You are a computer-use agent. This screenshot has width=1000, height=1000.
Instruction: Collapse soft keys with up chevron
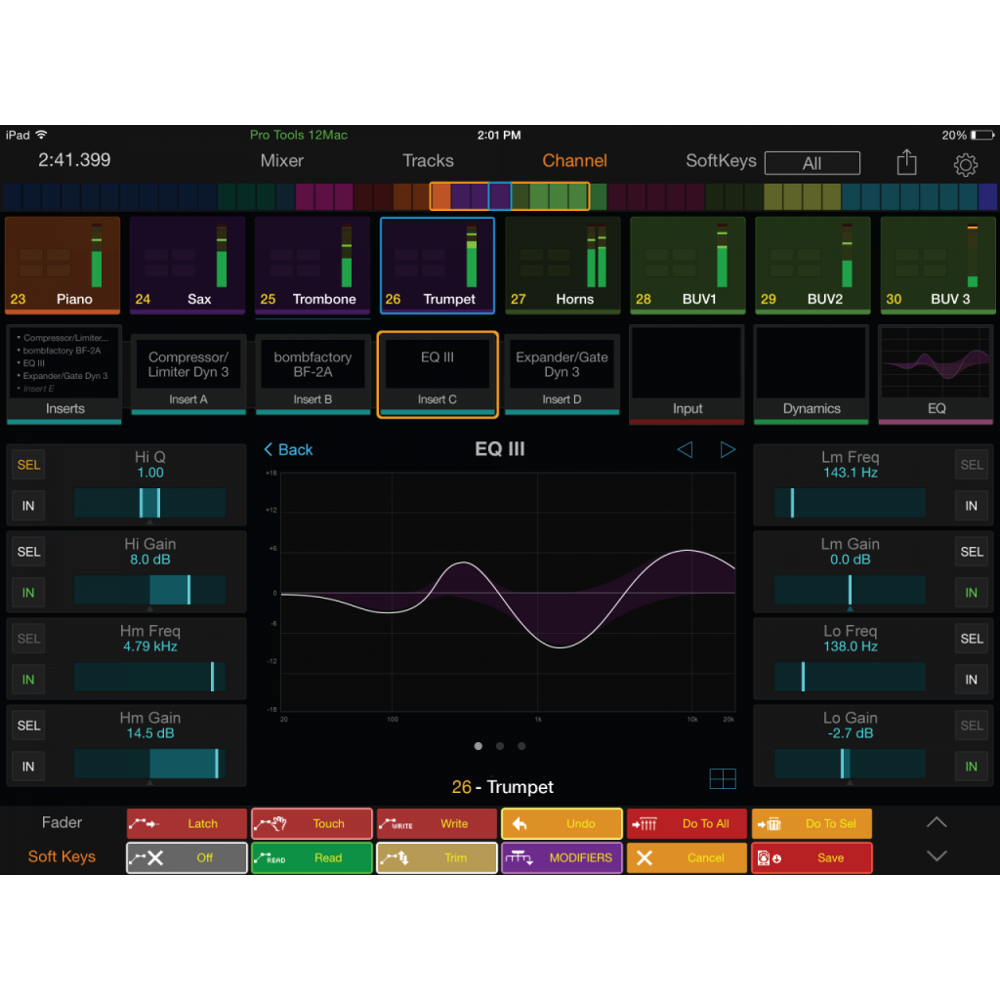(936, 823)
